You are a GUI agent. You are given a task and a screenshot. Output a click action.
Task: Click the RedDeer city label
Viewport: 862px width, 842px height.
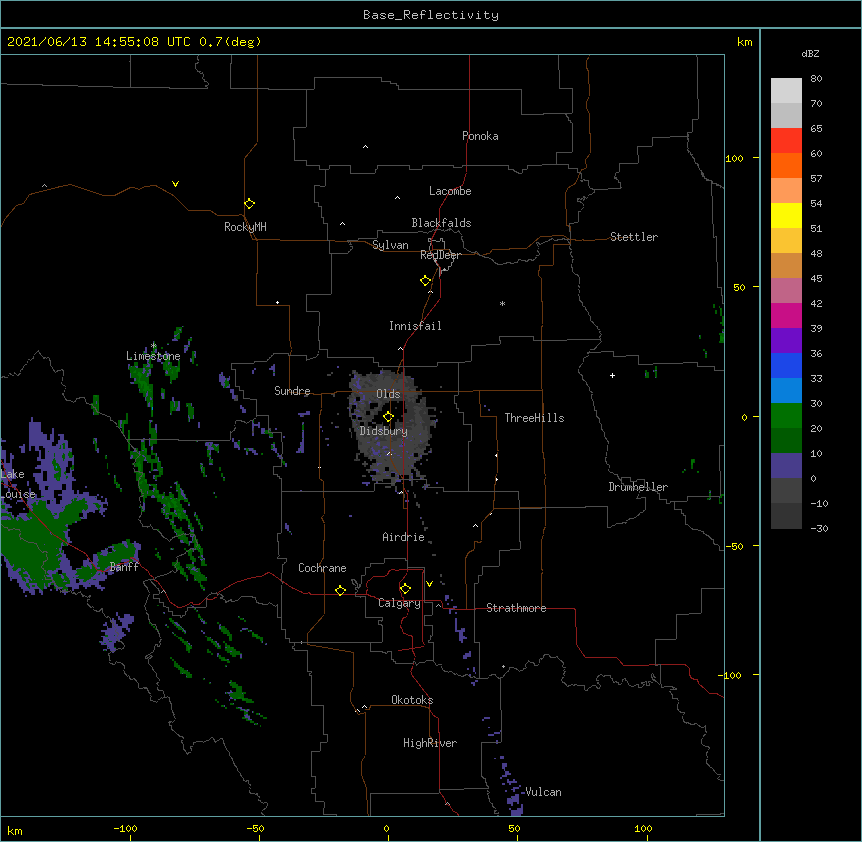440,255
